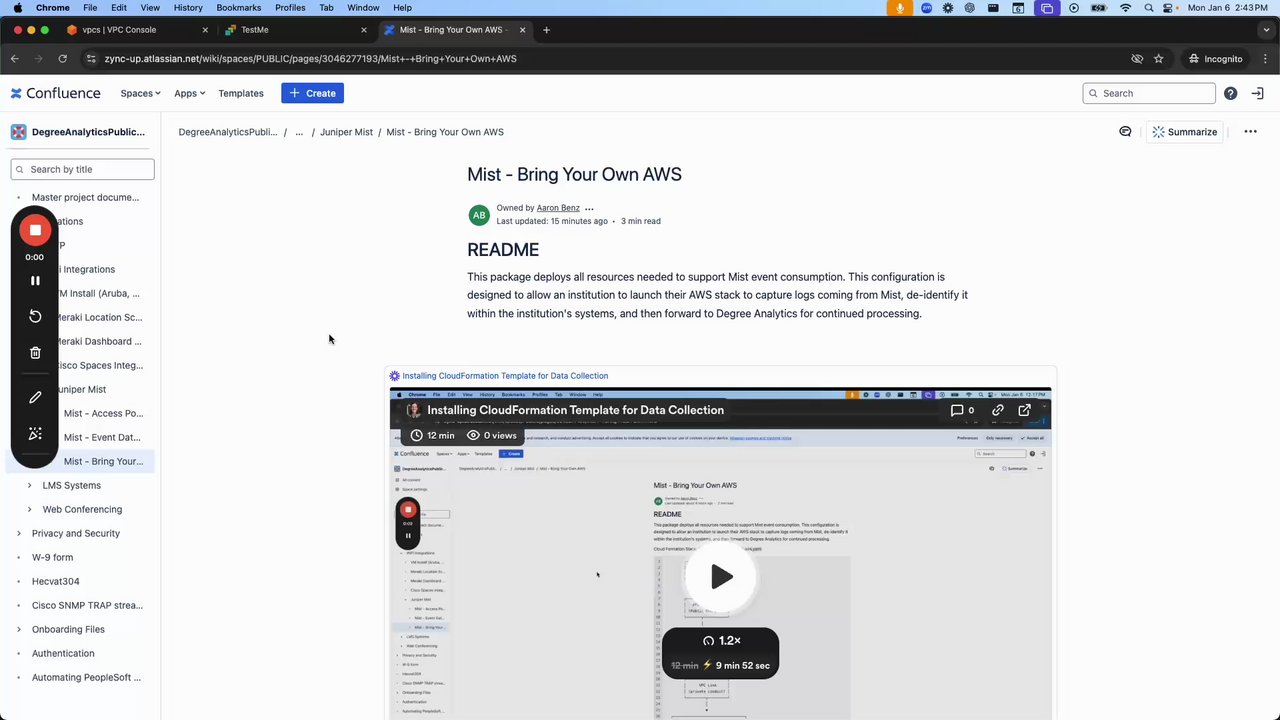The width and height of the screenshot is (1280, 720).
Task: Open the History menu in menu bar
Action: click(188, 8)
